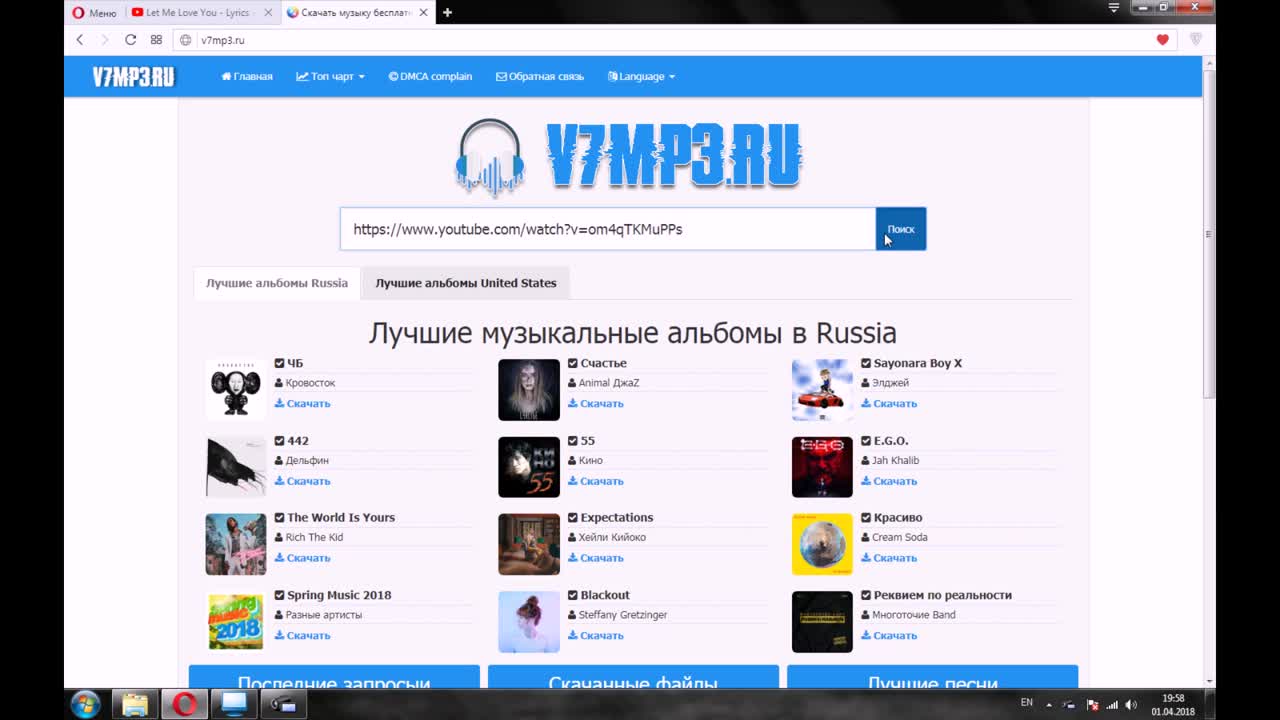Viewport: 1280px width, 720px height.
Task: Click the browser back arrow icon
Action: pyautogui.click(x=80, y=40)
